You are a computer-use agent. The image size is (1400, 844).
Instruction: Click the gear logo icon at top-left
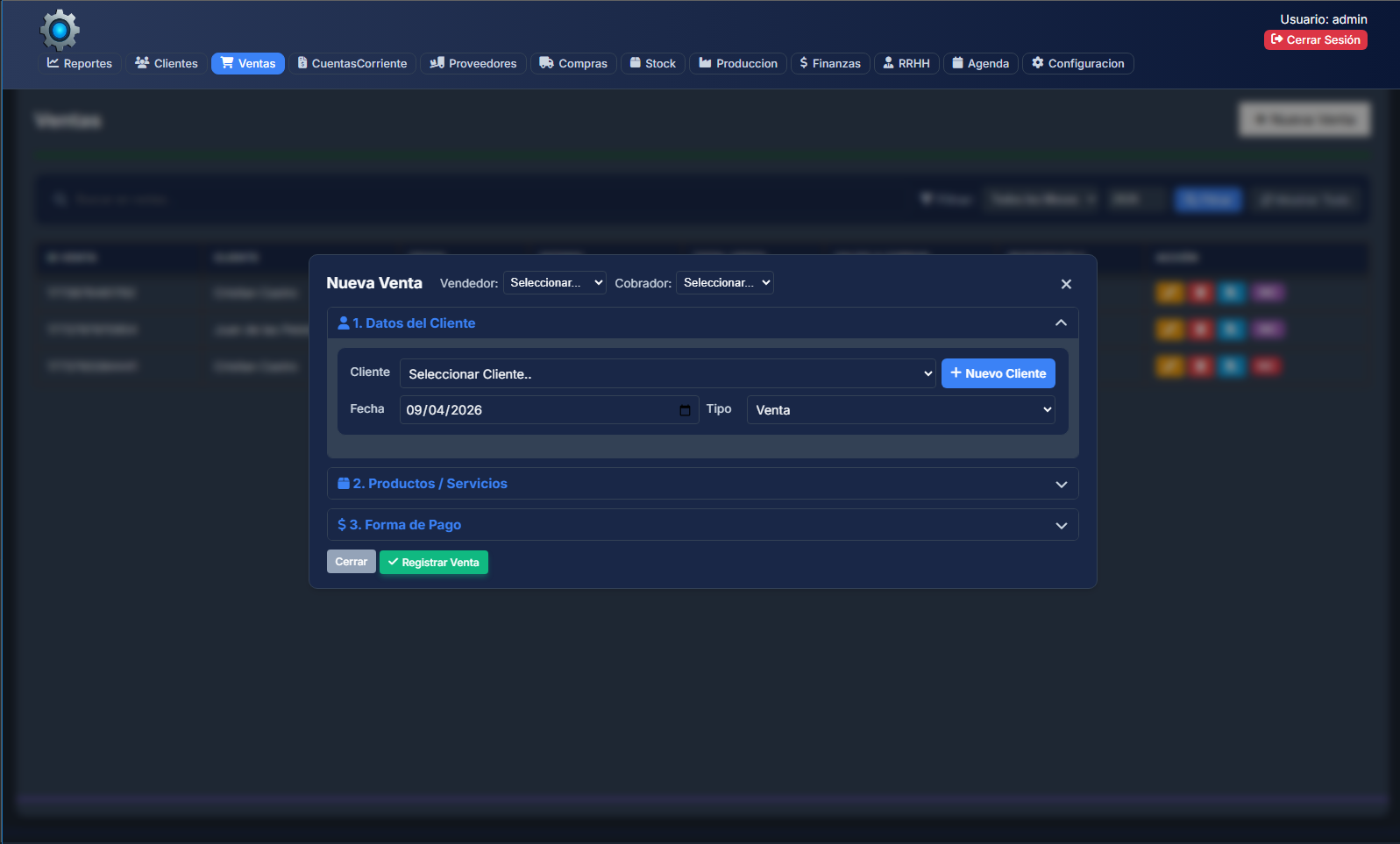click(x=60, y=31)
